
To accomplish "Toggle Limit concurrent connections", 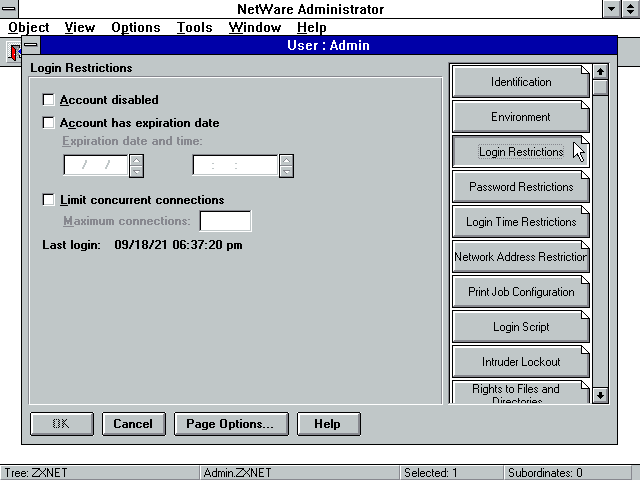I will (49, 200).
